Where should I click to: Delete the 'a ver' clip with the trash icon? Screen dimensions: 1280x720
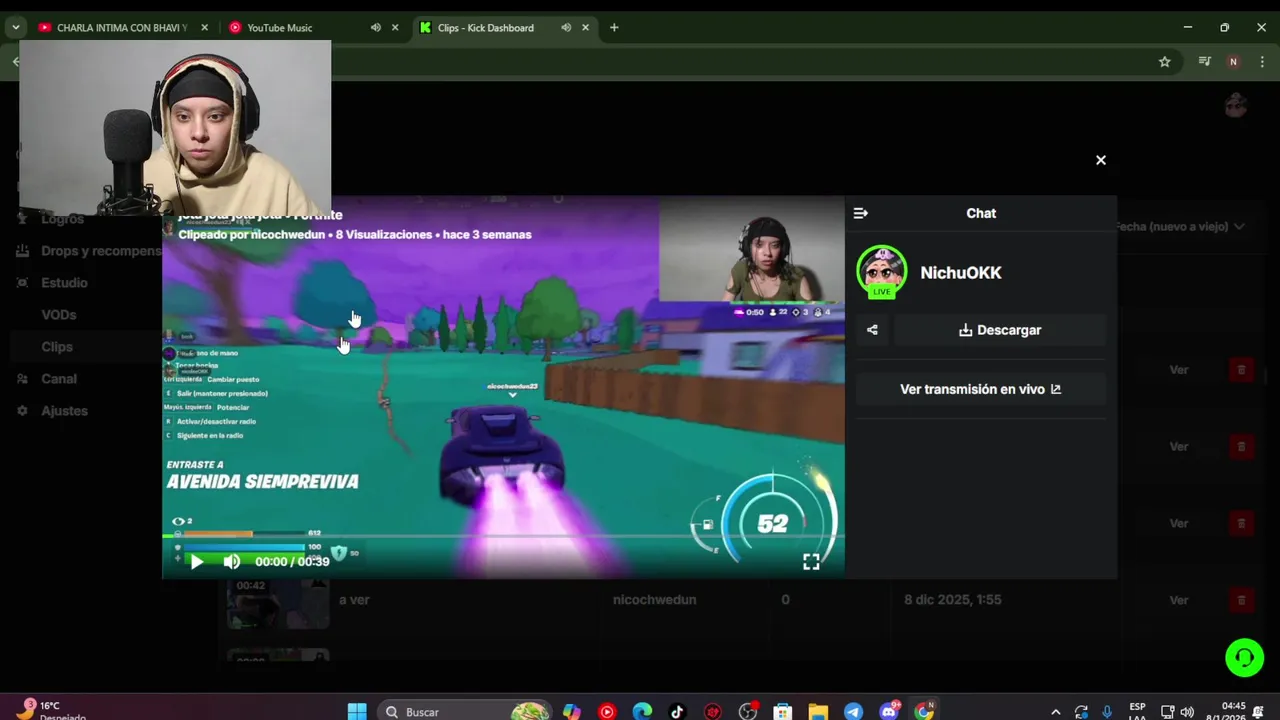1241,600
